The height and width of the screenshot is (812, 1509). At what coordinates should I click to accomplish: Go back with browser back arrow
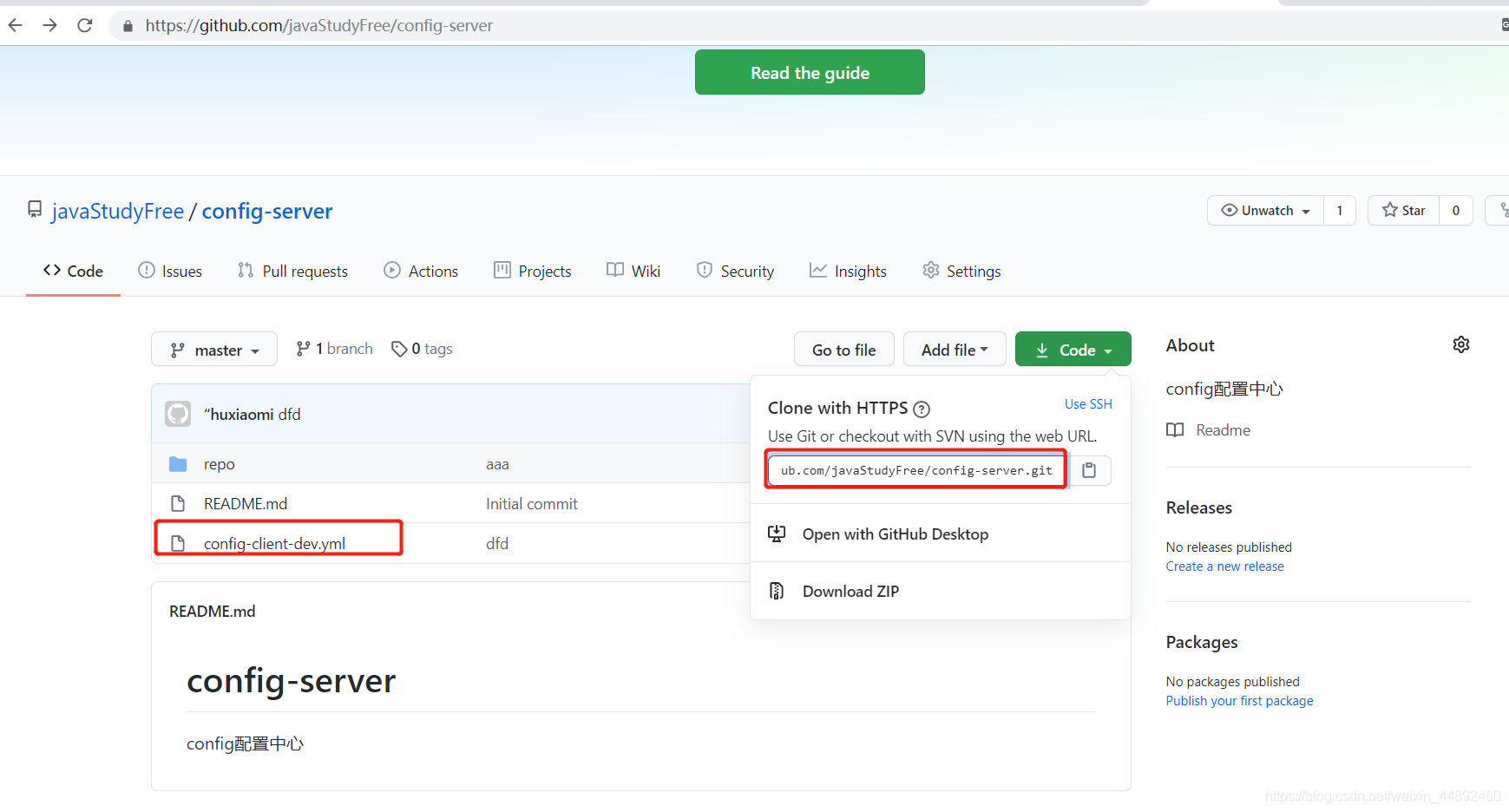point(15,25)
